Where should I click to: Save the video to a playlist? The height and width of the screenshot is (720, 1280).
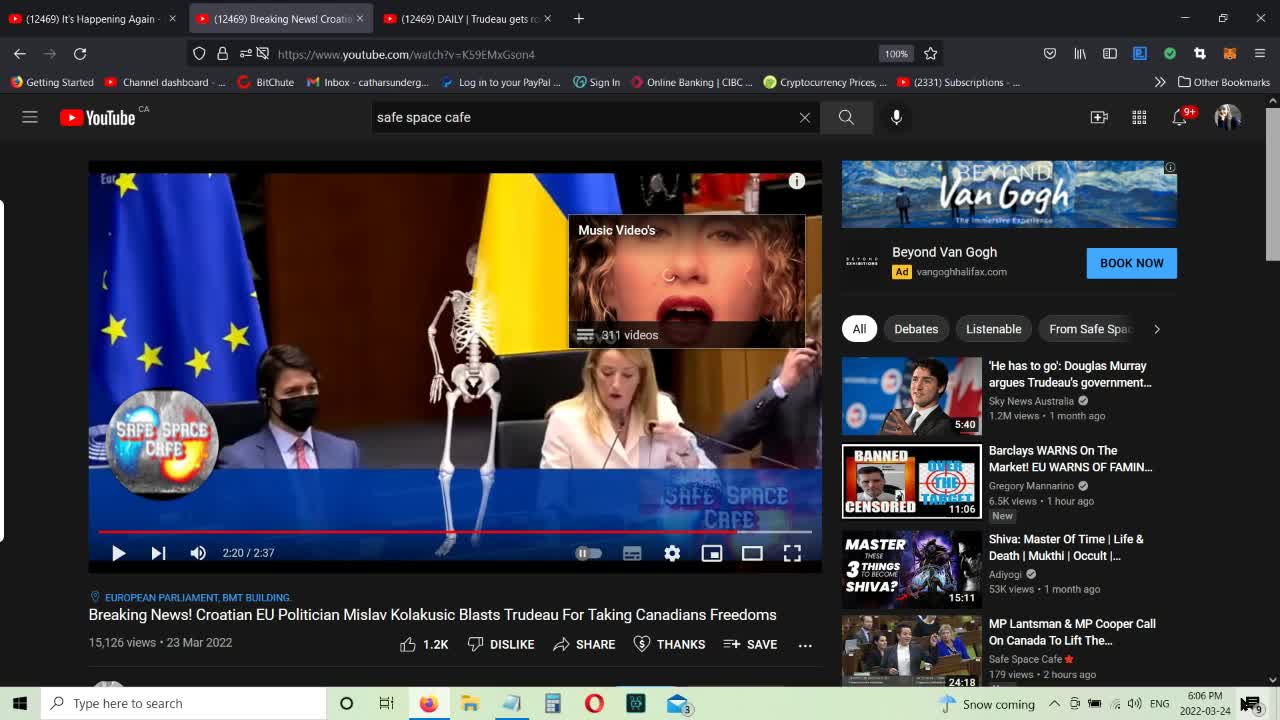(750, 645)
